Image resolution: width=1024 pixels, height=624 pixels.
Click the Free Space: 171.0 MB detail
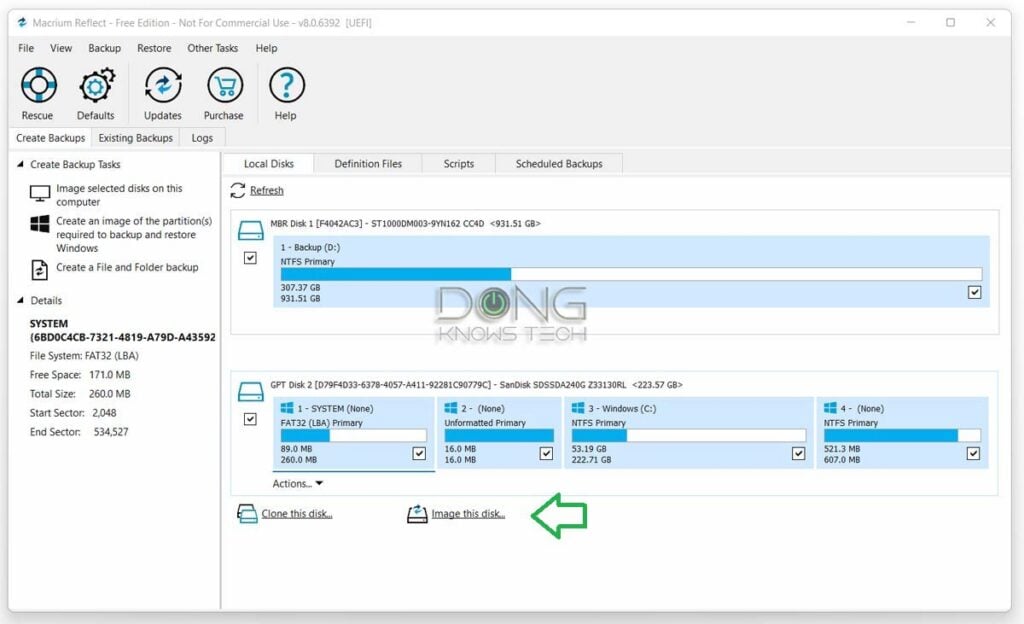pyautogui.click(x=80, y=375)
